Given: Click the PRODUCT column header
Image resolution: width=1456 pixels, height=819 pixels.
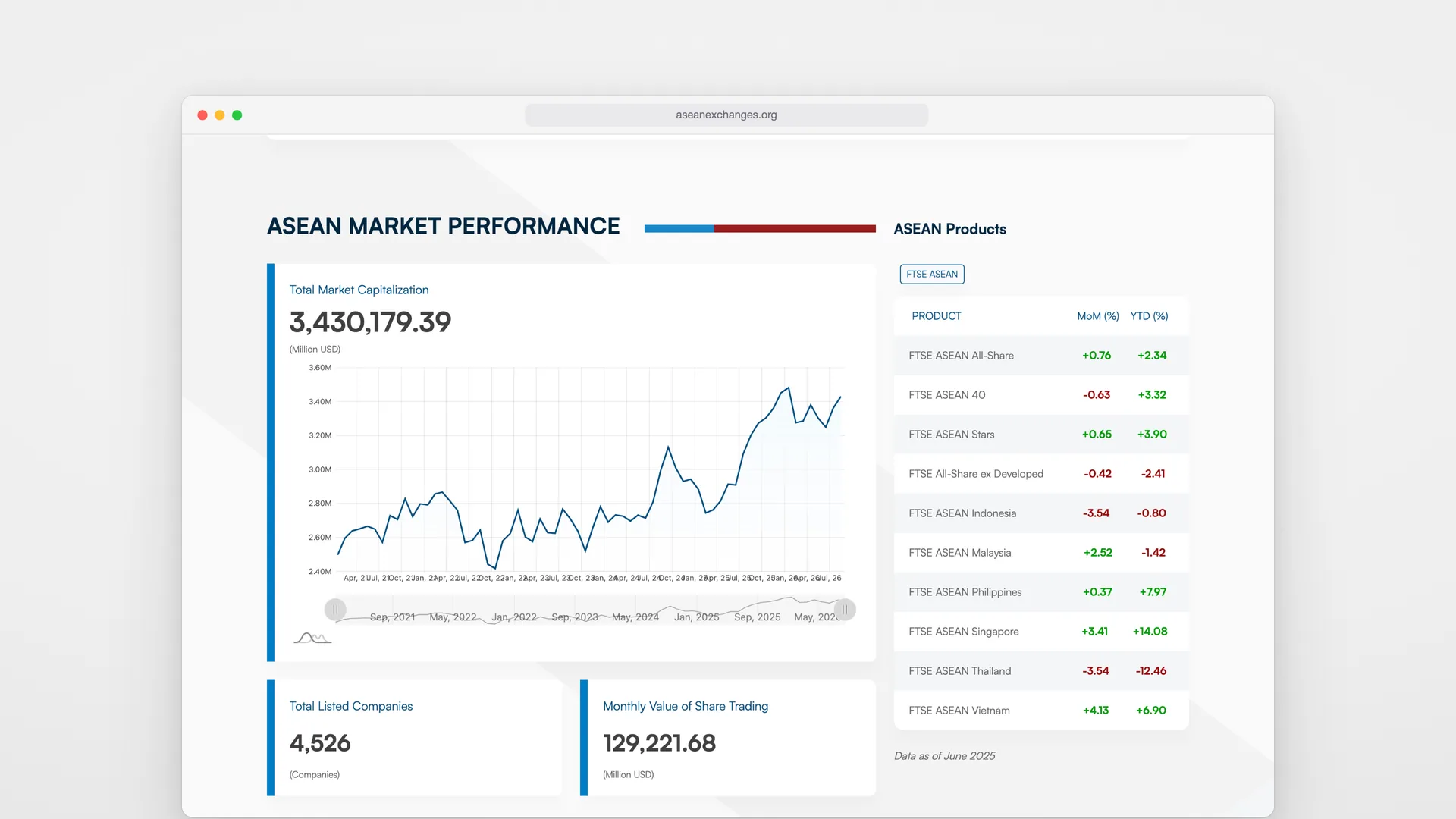Looking at the screenshot, I should (937, 315).
